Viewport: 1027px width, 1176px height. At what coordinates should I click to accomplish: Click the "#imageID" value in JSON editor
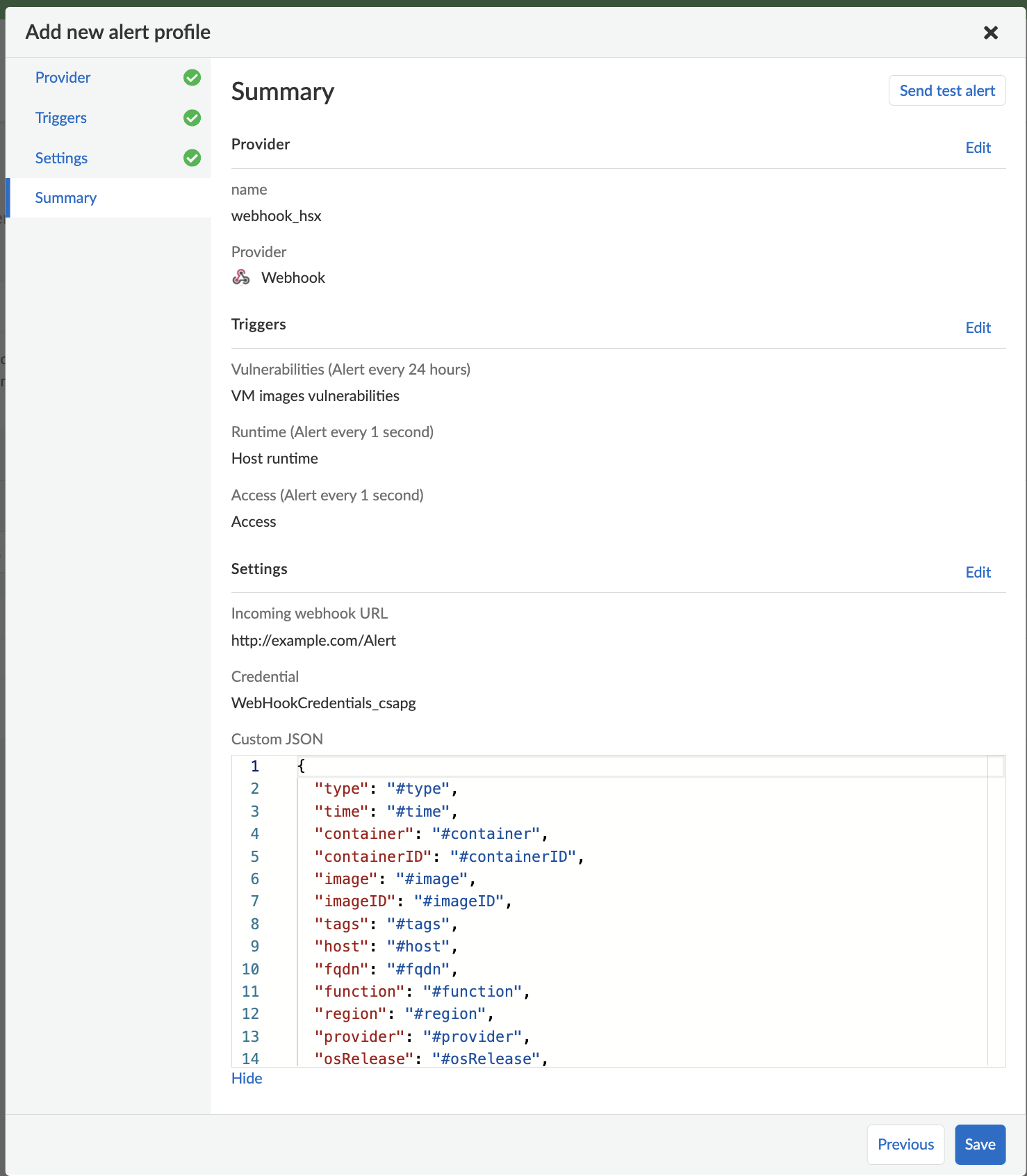pos(459,901)
